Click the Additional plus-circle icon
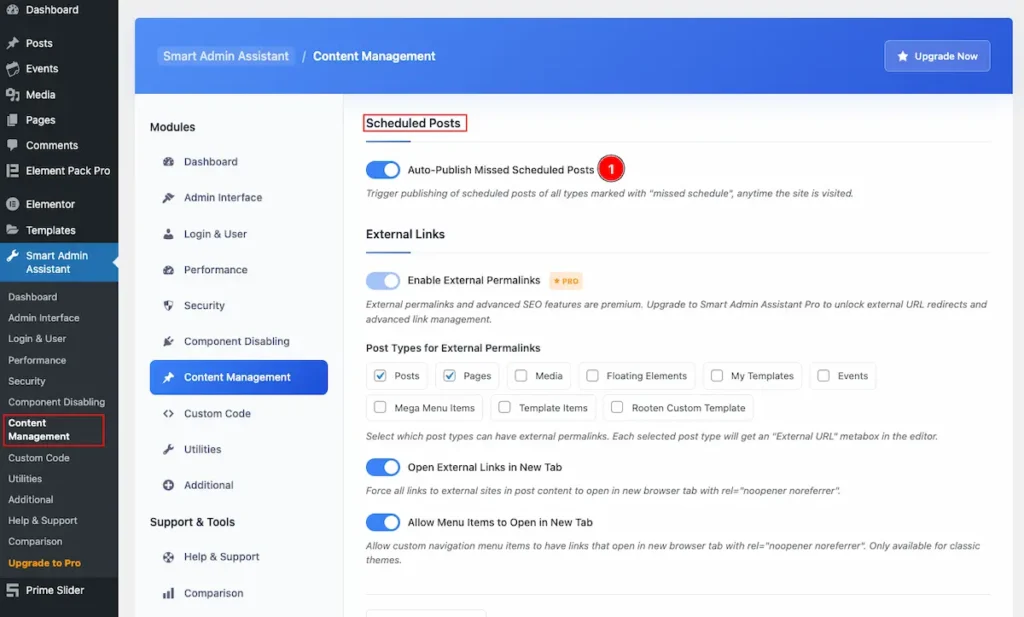1024x617 pixels. point(168,485)
